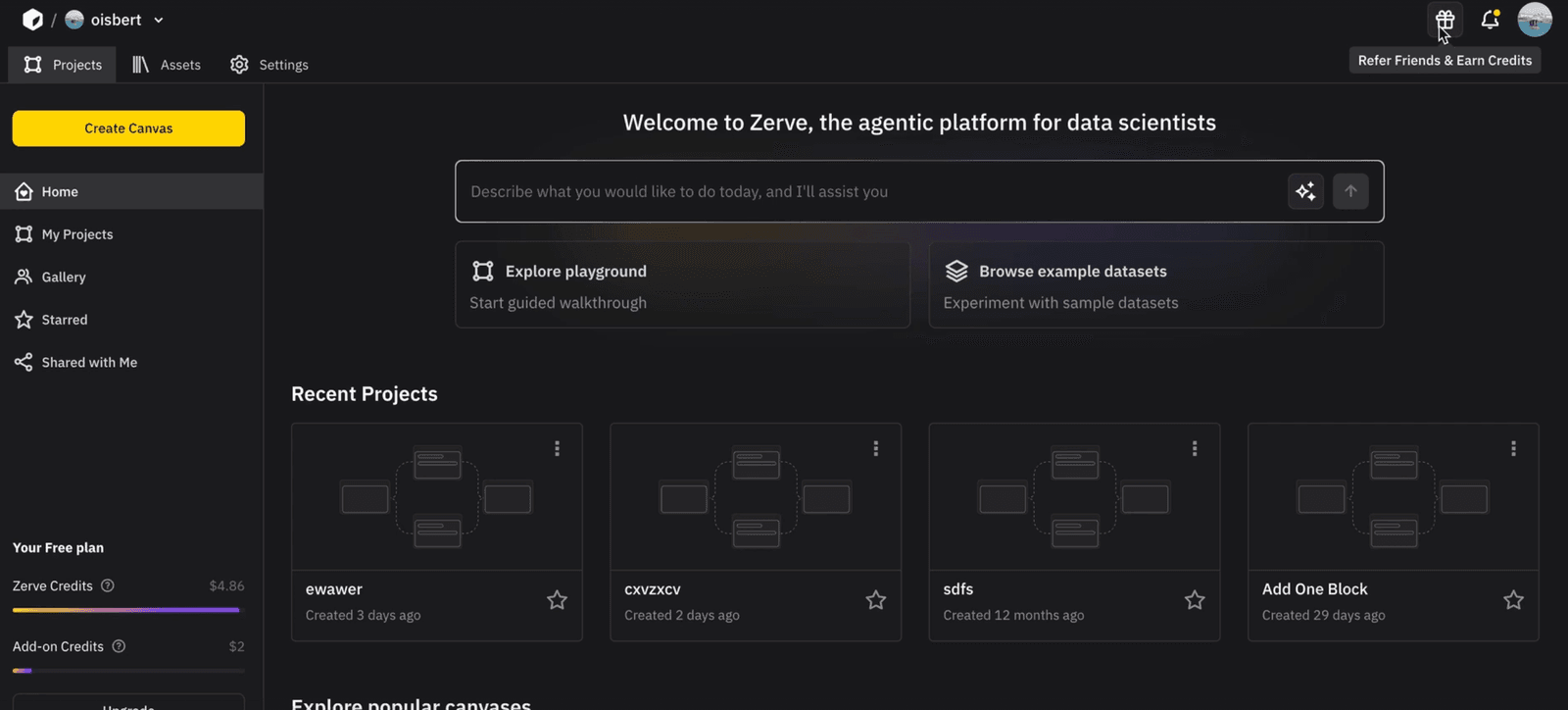
Task: Click the Add-on Credits progress bar
Action: (128, 671)
